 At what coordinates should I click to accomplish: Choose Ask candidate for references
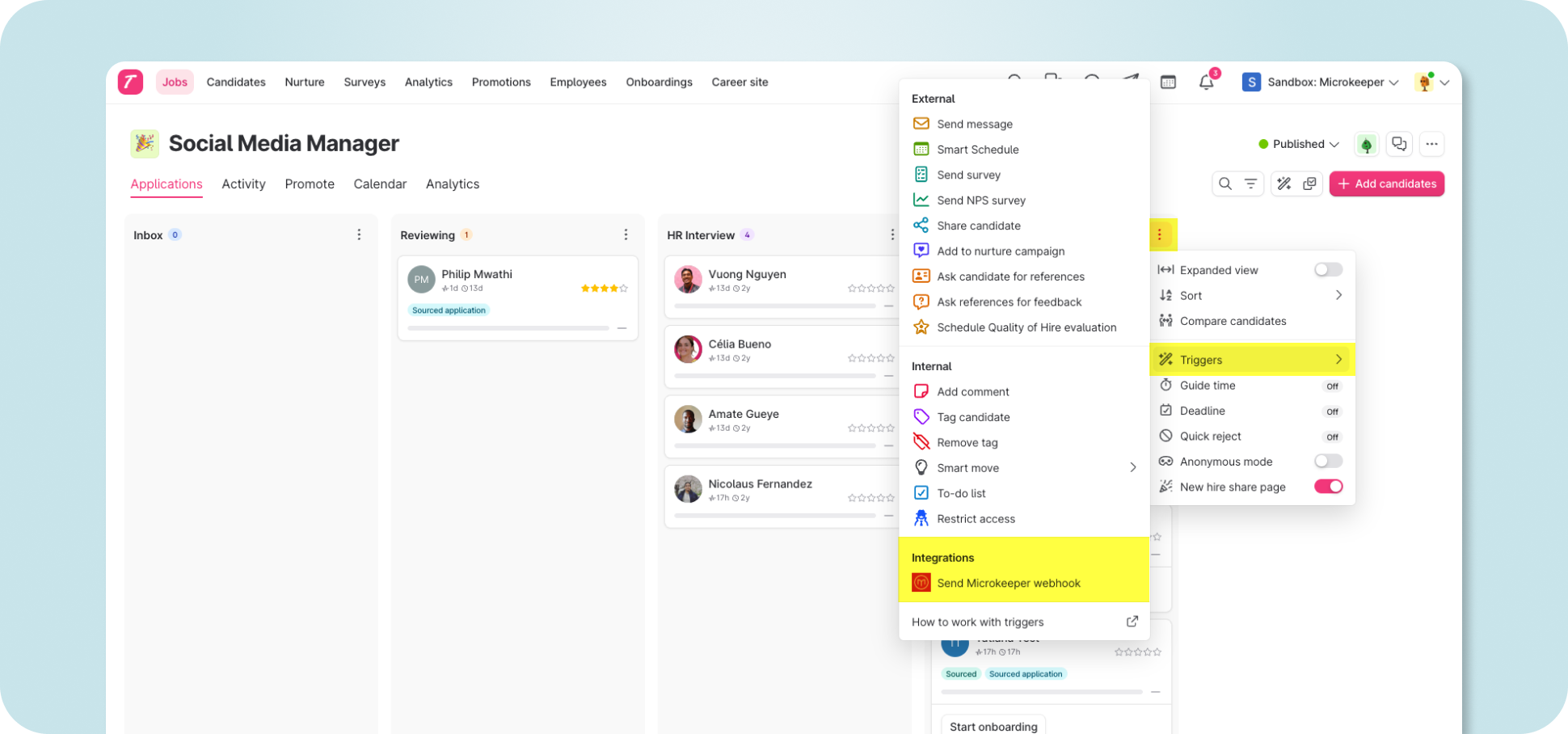click(x=1024, y=276)
